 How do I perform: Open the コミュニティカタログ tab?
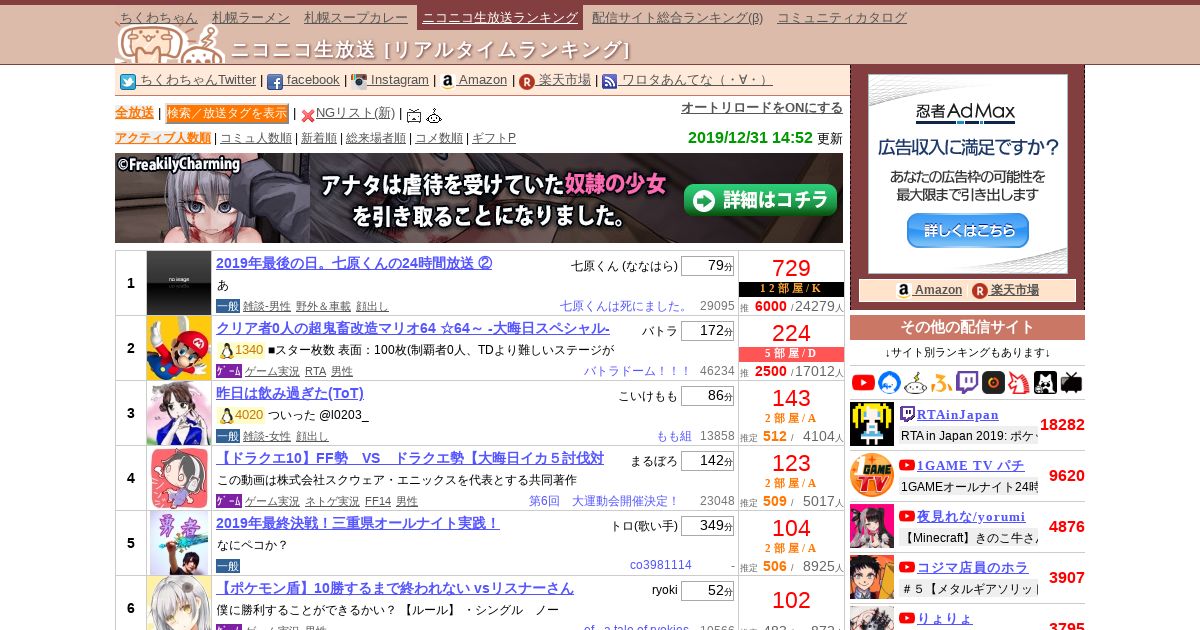[x=842, y=17]
